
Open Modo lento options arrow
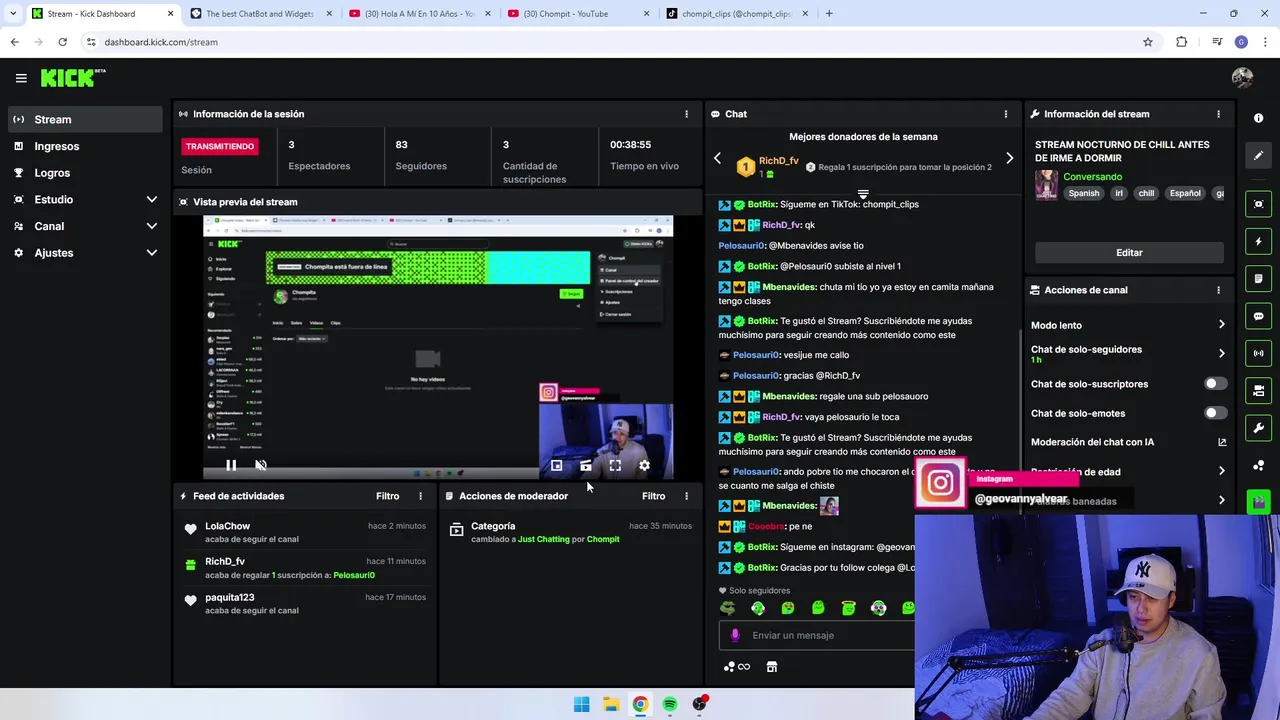point(1221,325)
